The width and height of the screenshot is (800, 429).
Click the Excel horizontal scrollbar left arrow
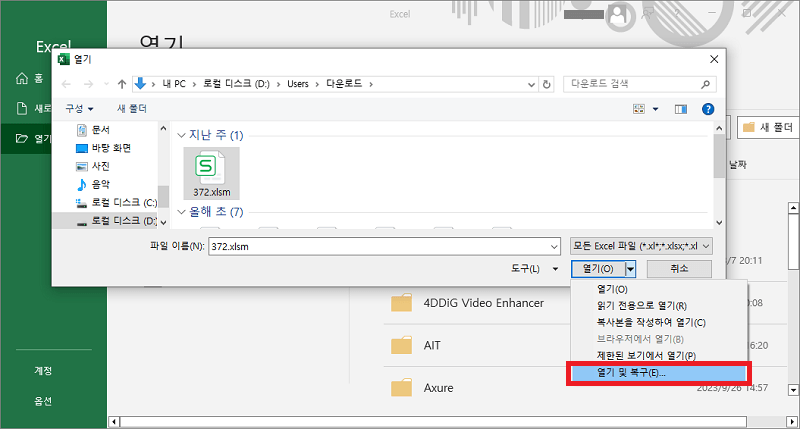pyautogui.click(x=114, y=422)
